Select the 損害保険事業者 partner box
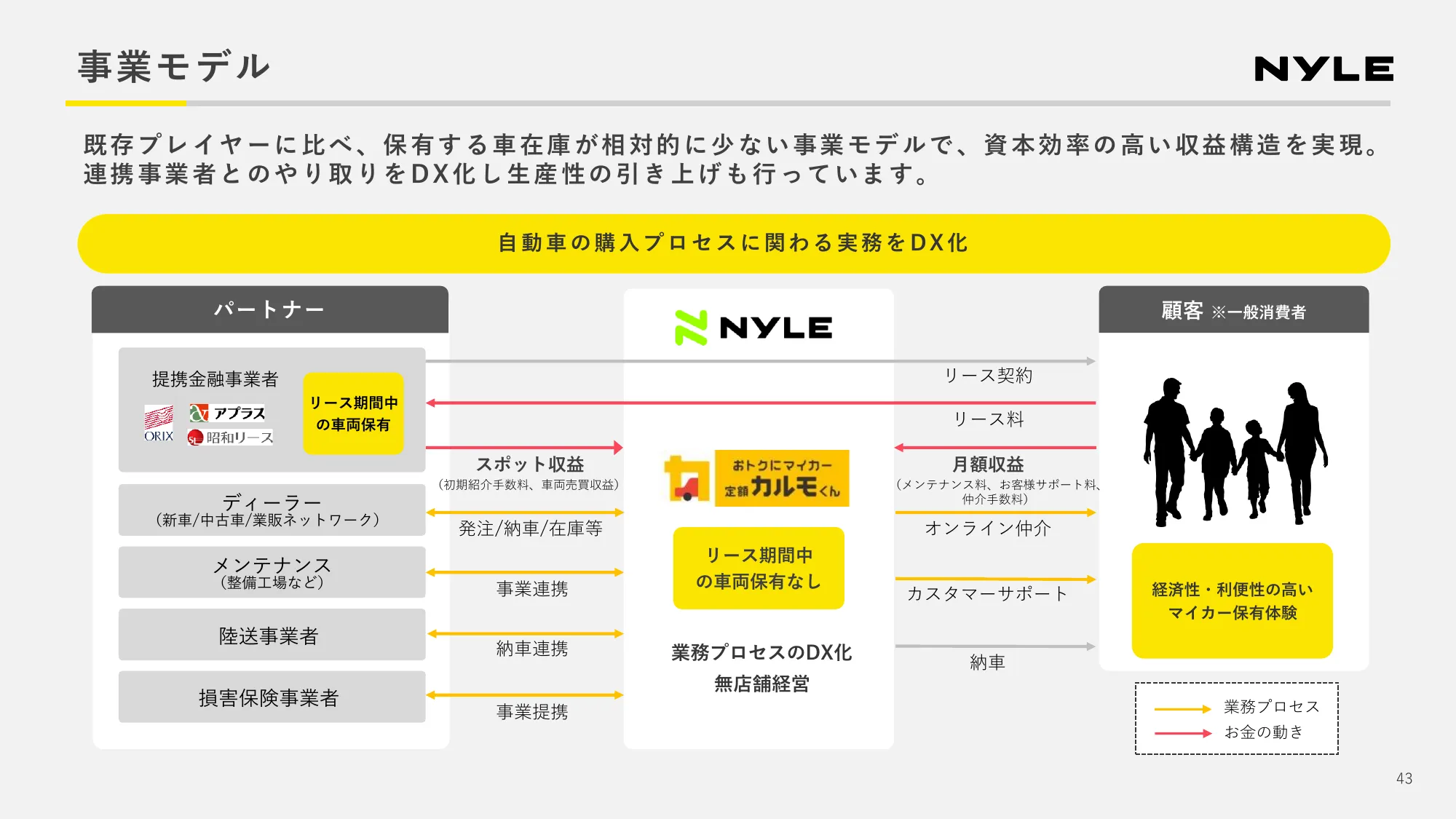The image size is (1456, 819). point(272,697)
